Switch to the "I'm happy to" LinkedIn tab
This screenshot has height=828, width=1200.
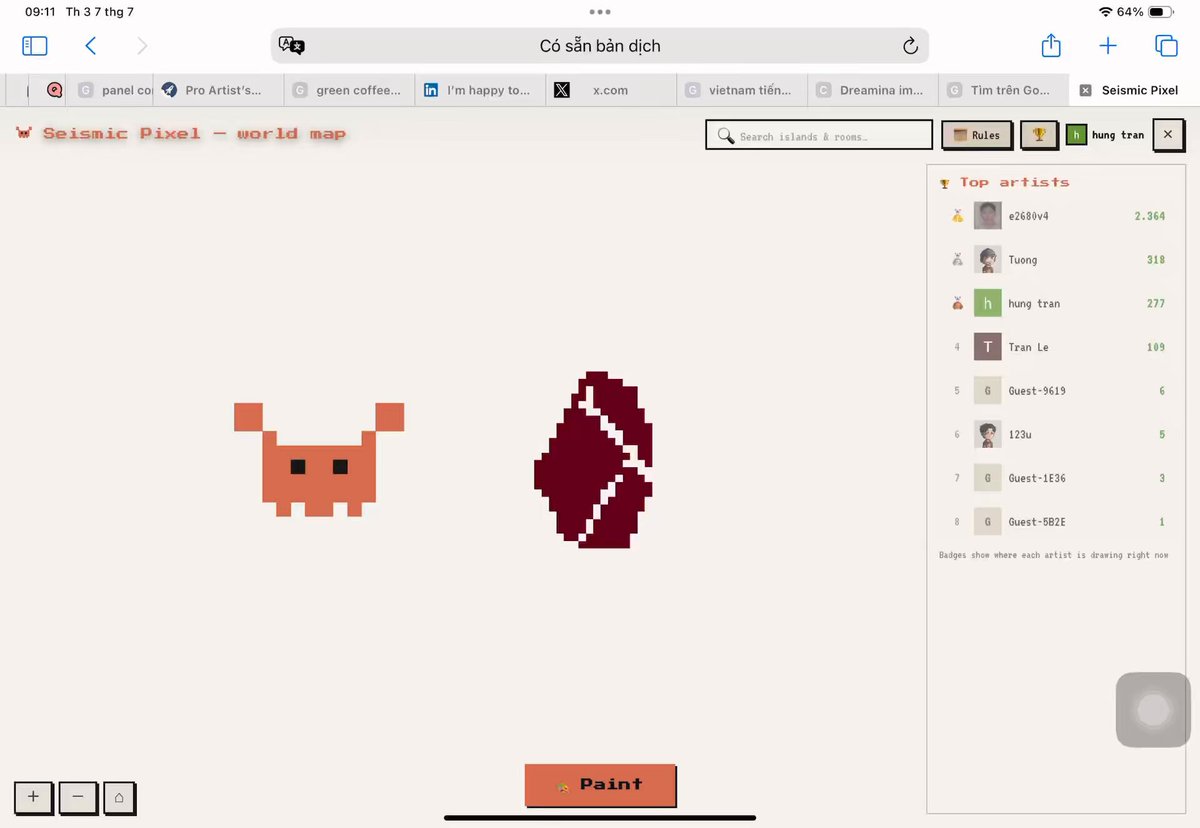click(481, 90)
